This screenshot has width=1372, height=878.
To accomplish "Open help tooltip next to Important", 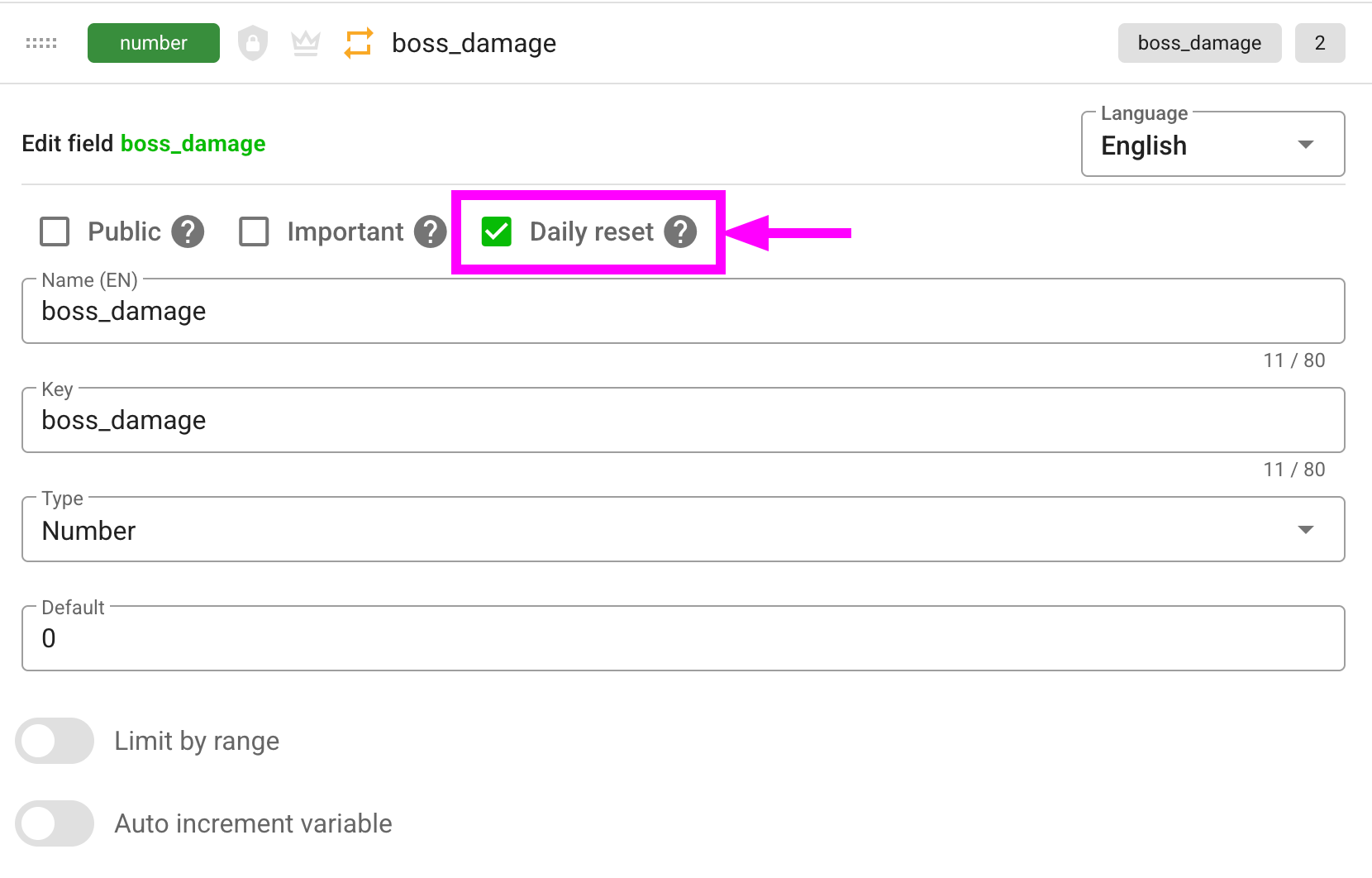I will pos(430,231).
